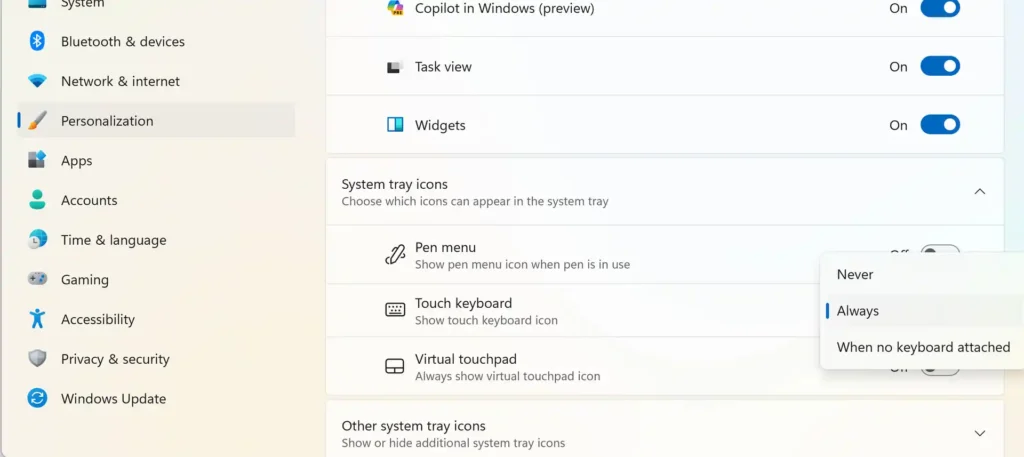Turn off Copilot in Windows toggle

(x=940, y=8)
